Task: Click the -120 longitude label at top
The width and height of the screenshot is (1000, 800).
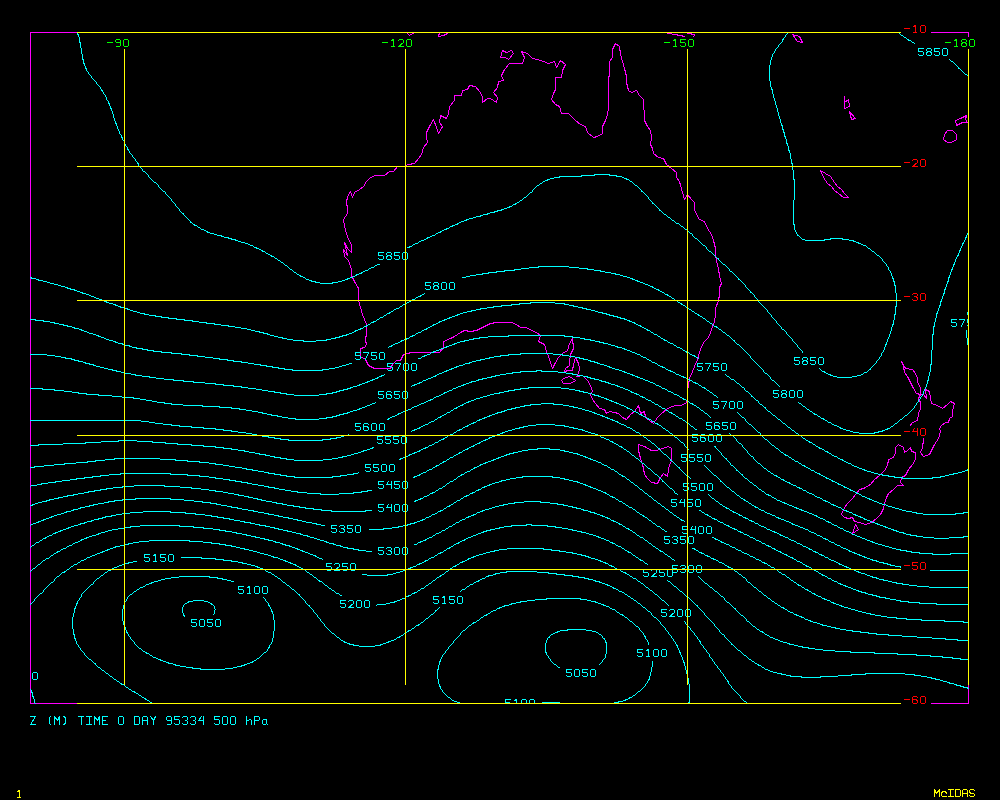Action: [x=397, y=43]
